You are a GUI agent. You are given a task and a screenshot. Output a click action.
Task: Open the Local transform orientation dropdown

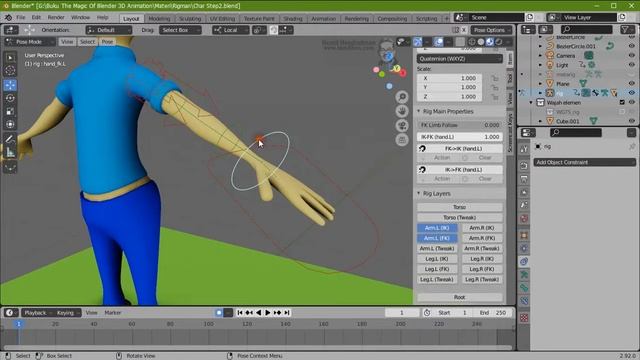(230, 30)
